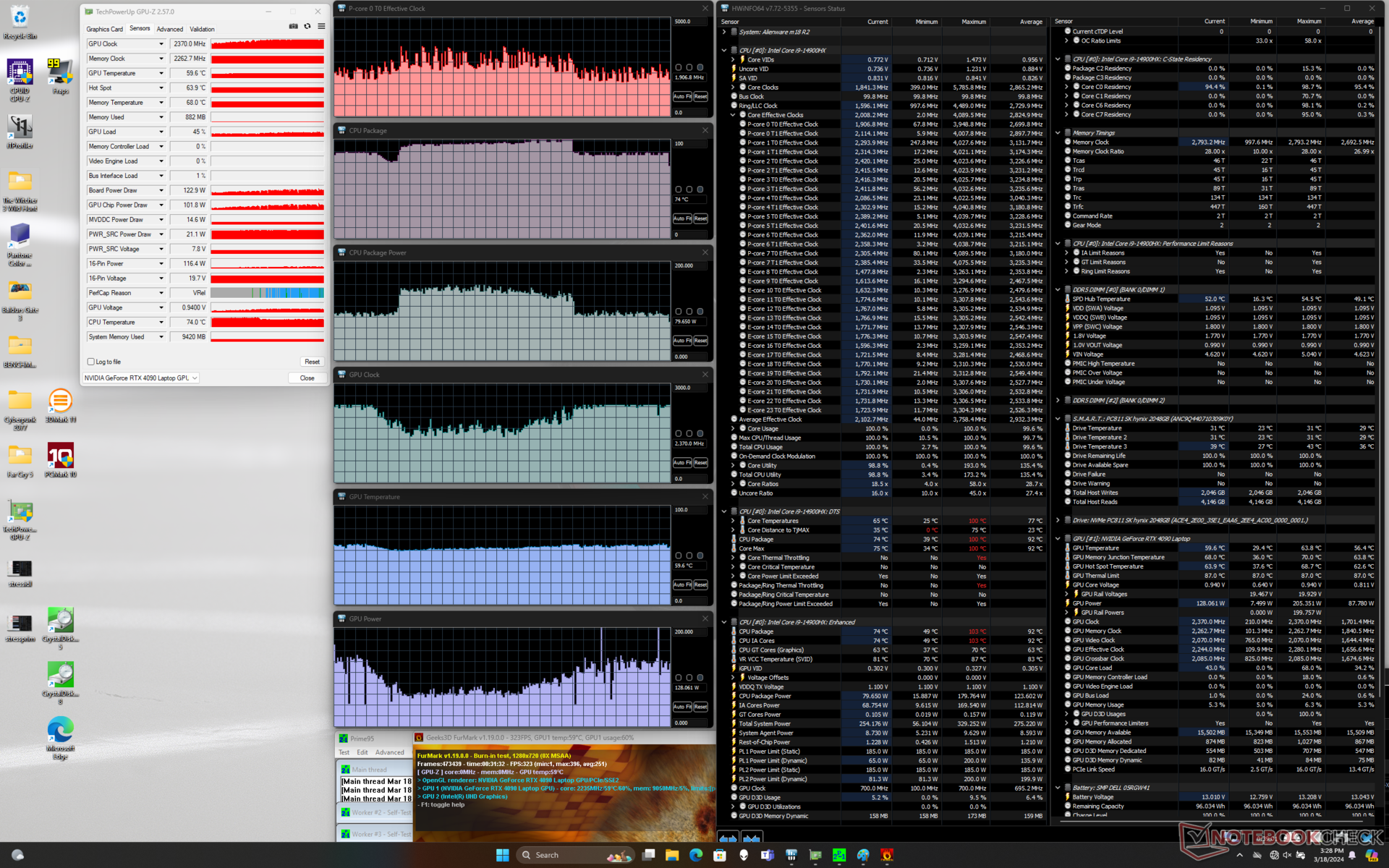Toggle third checkbox in P-core 0 graph

[700, 67]
